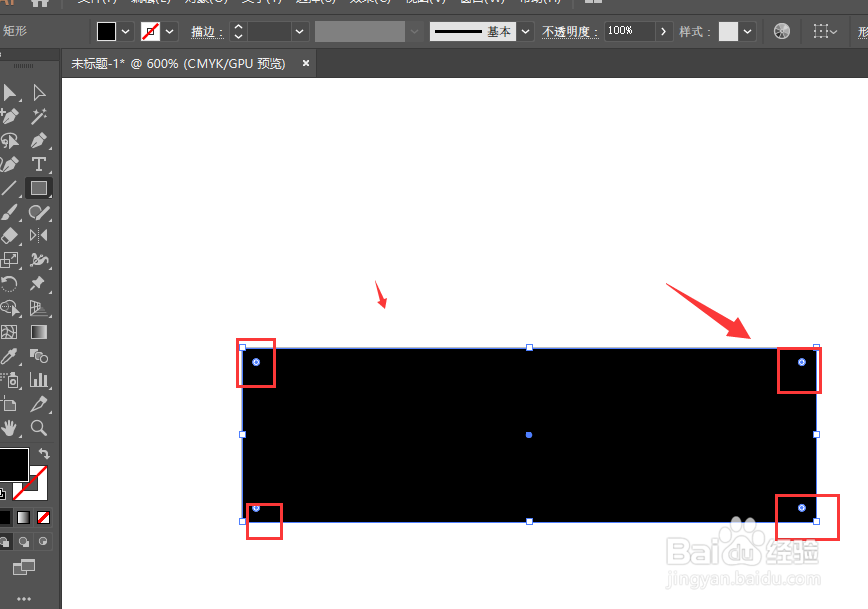Select the Eraser tool
The width and height of the screenshot is (868, 609).
(x=9, y=236)
